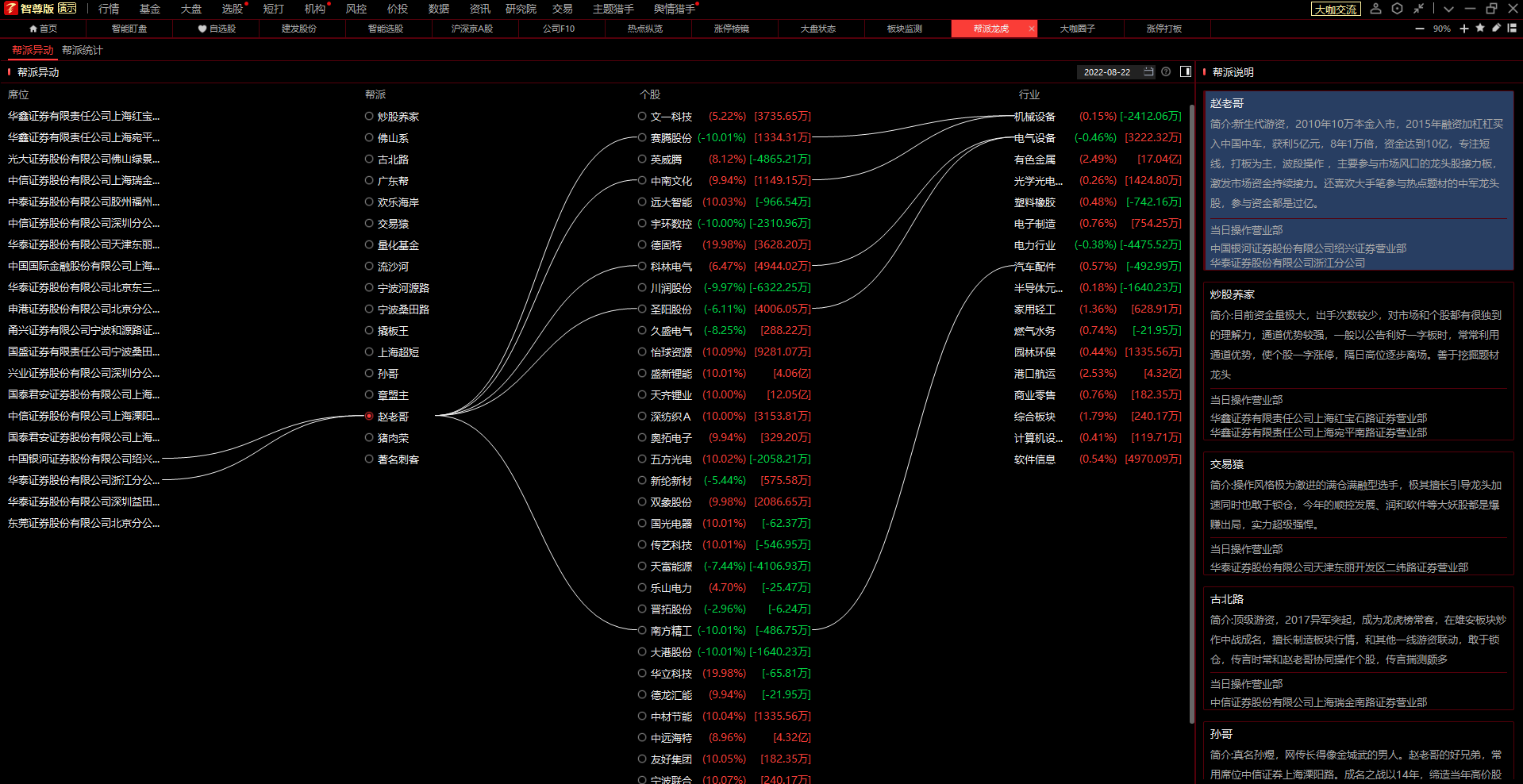The image size is (1523, 784).
Task: Open the 主题猎手 menu
Action: click(613, 9)
